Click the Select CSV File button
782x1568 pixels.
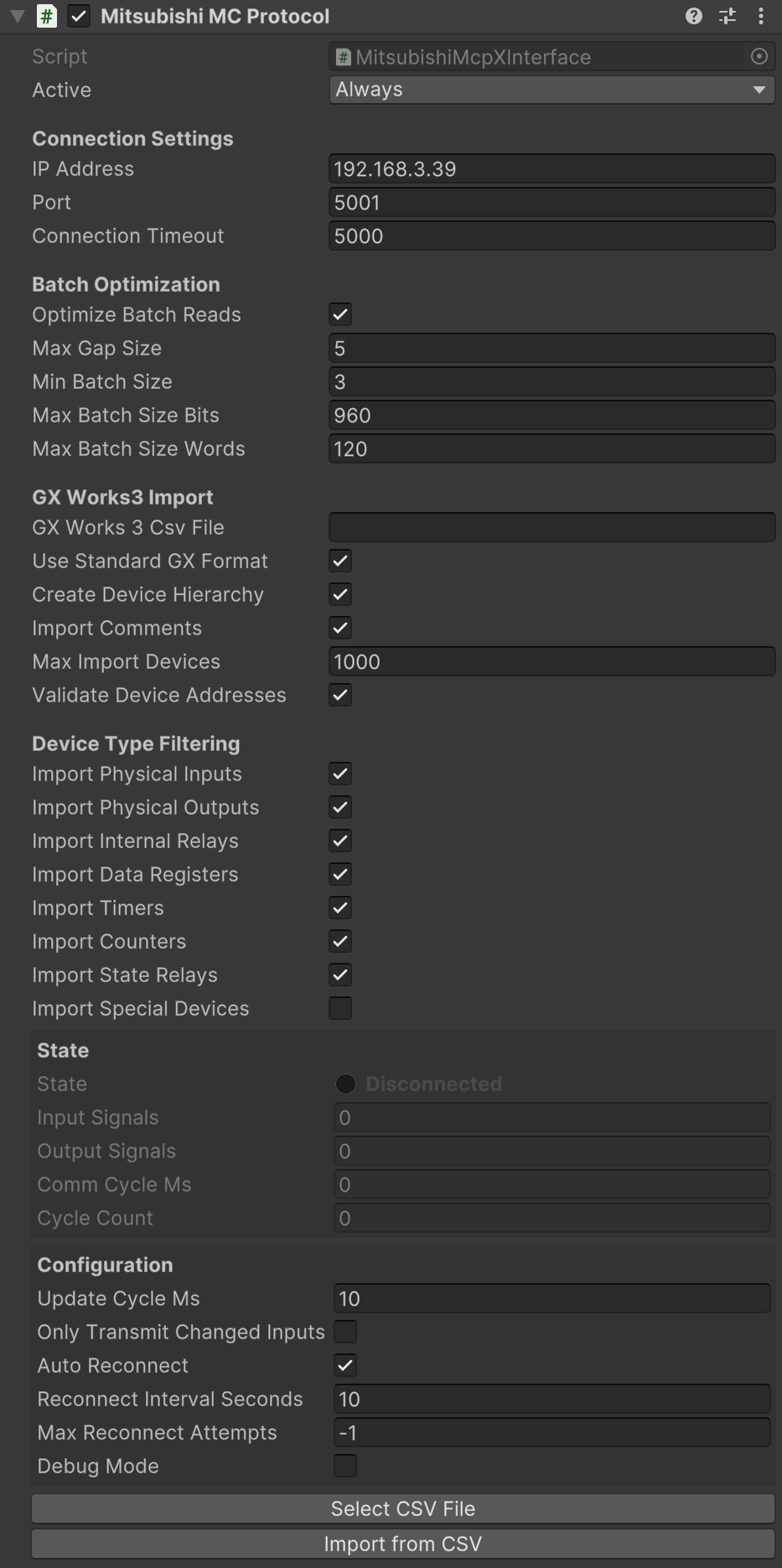(402, 1508)
